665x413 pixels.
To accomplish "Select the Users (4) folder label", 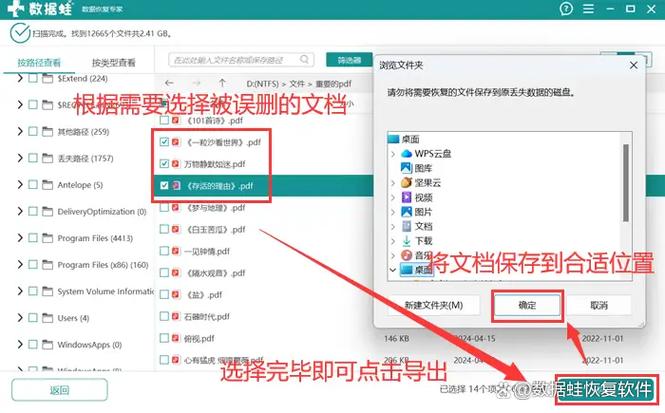I will pyautogui.click(x=73, y=318).
